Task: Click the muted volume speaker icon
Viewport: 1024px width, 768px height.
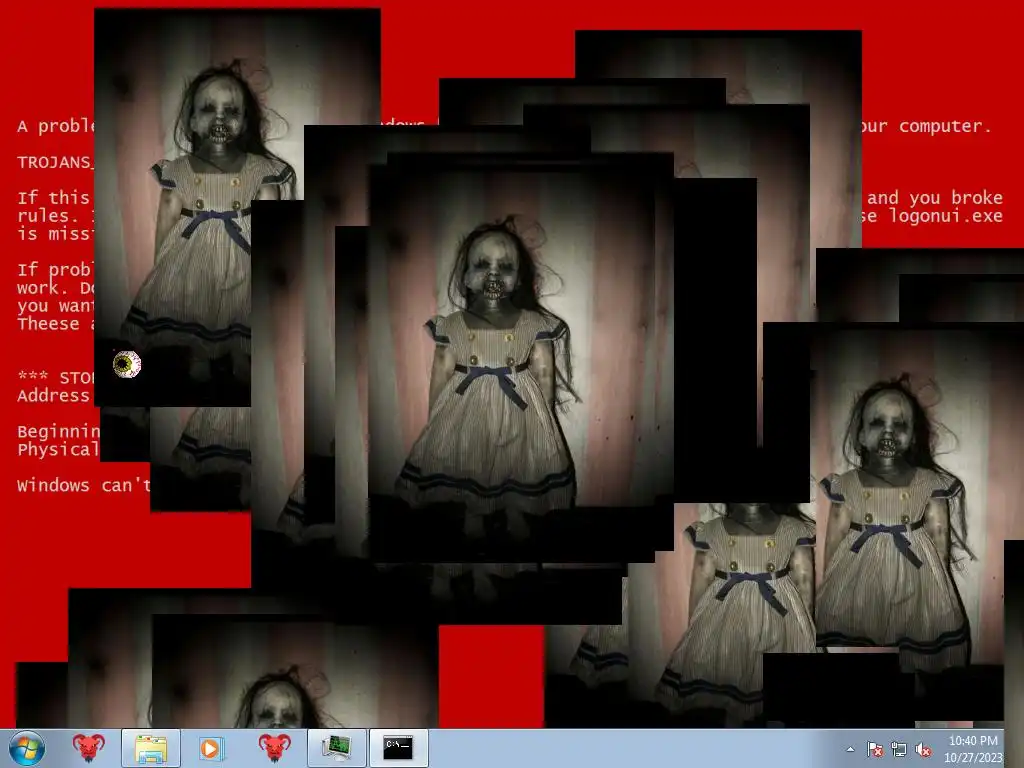Action: pos(923,750)
